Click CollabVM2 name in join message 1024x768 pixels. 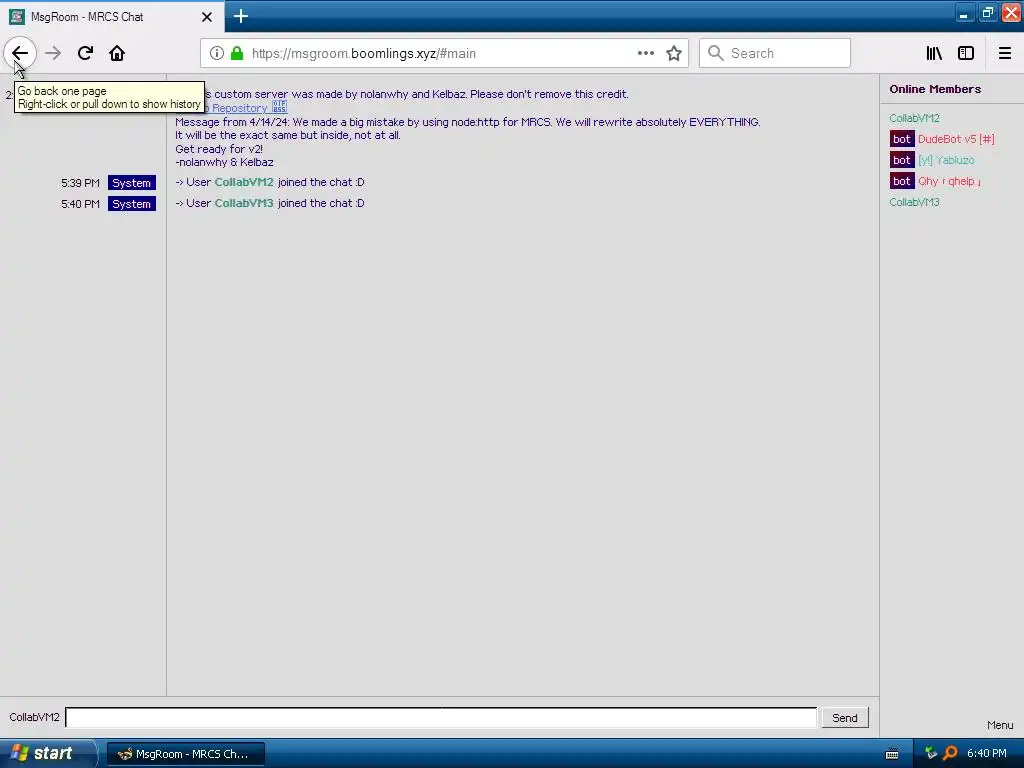click(x=244, y=182)
